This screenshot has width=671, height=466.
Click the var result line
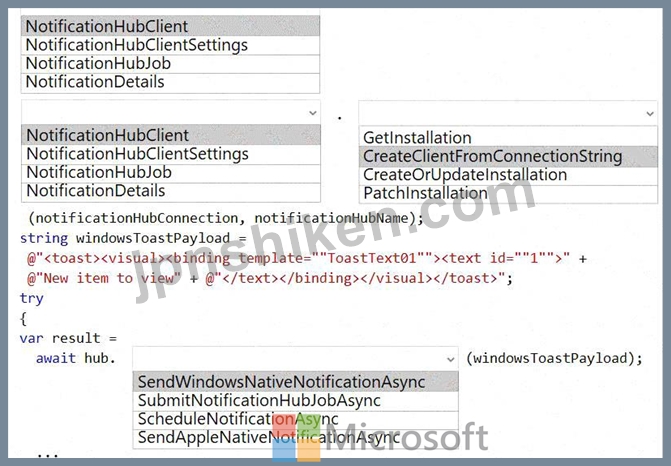coord(68,338)
